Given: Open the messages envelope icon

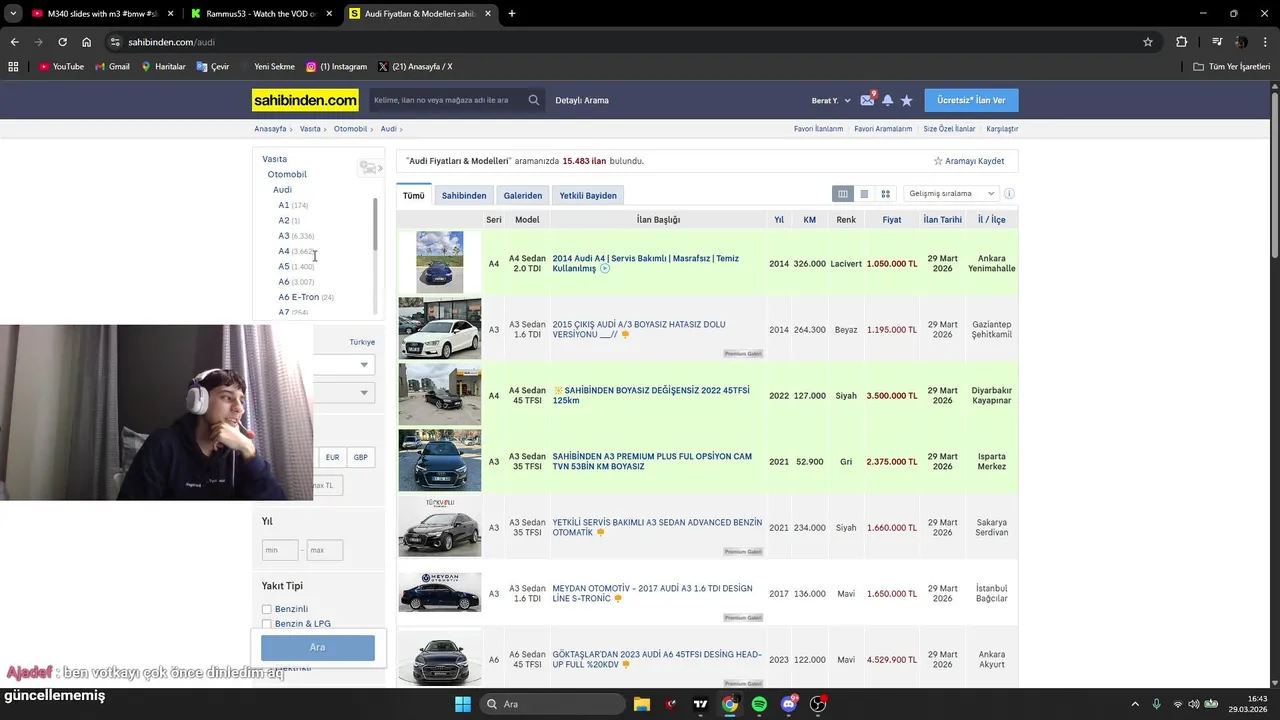Looking at the screenshot, I should tap(867, 100).
